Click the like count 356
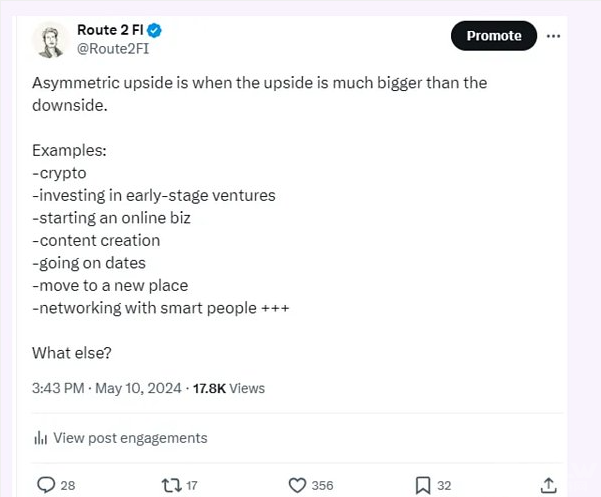 [322, 486]
